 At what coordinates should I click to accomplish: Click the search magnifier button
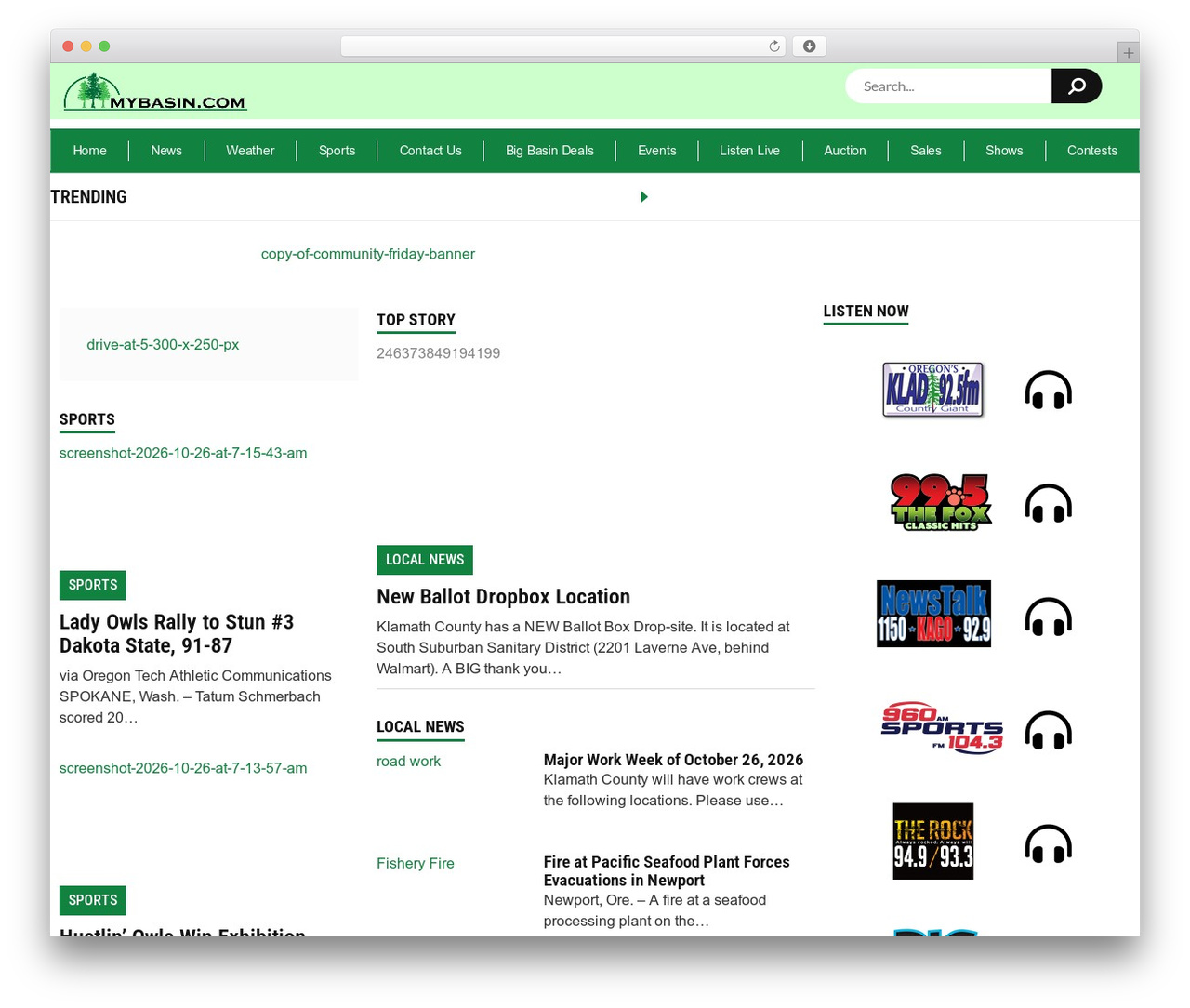(x=1077, y=86)
